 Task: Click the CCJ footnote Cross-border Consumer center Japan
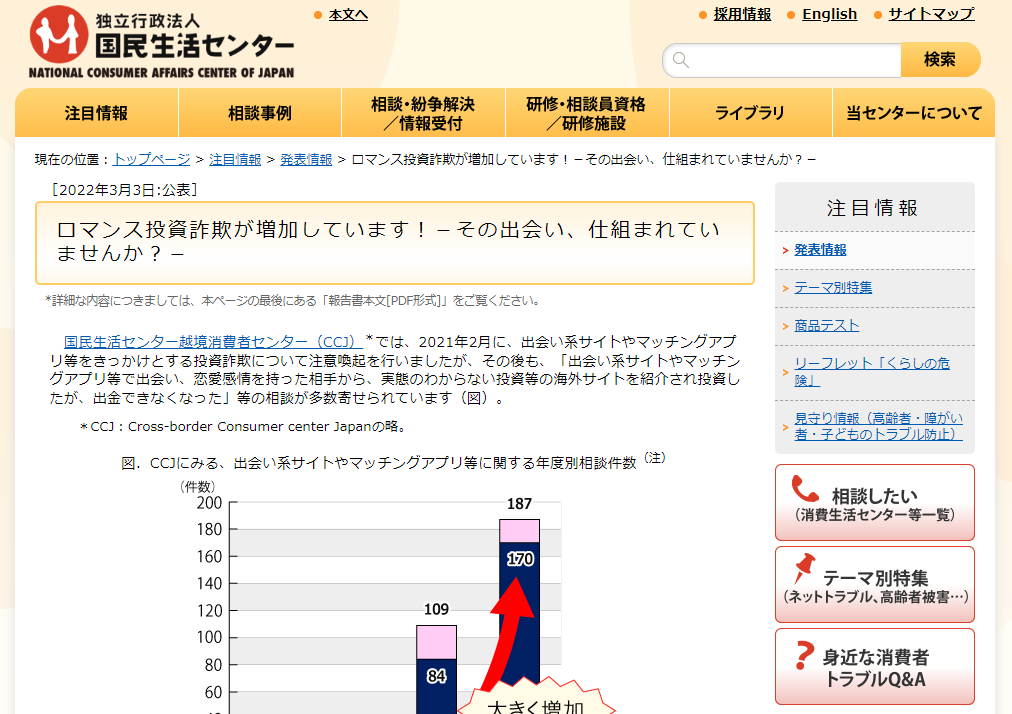(243, 427)
